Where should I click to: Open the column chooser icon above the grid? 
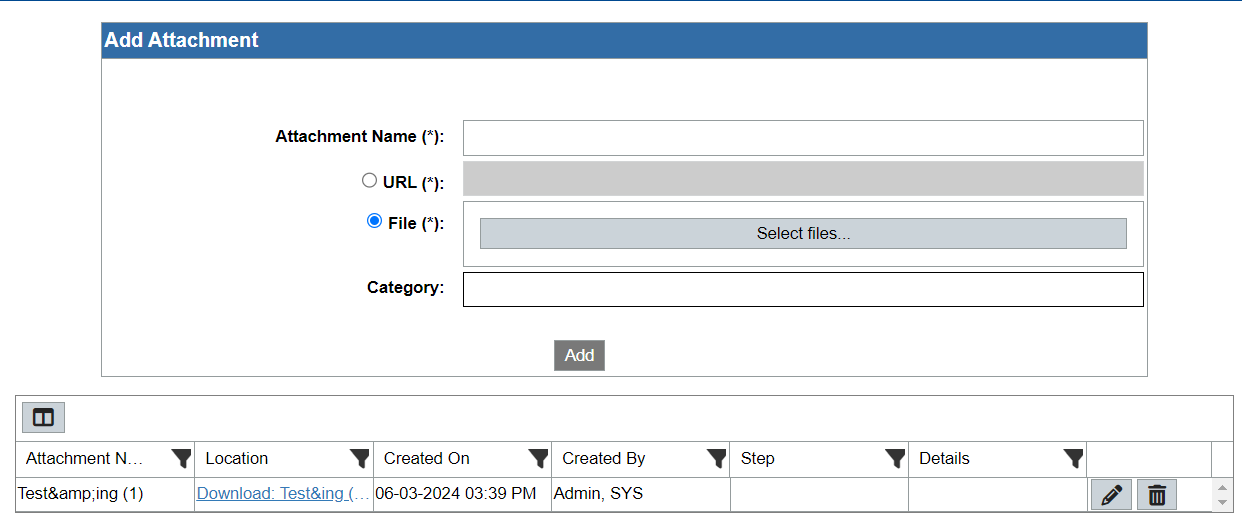(x=43, y=417)
